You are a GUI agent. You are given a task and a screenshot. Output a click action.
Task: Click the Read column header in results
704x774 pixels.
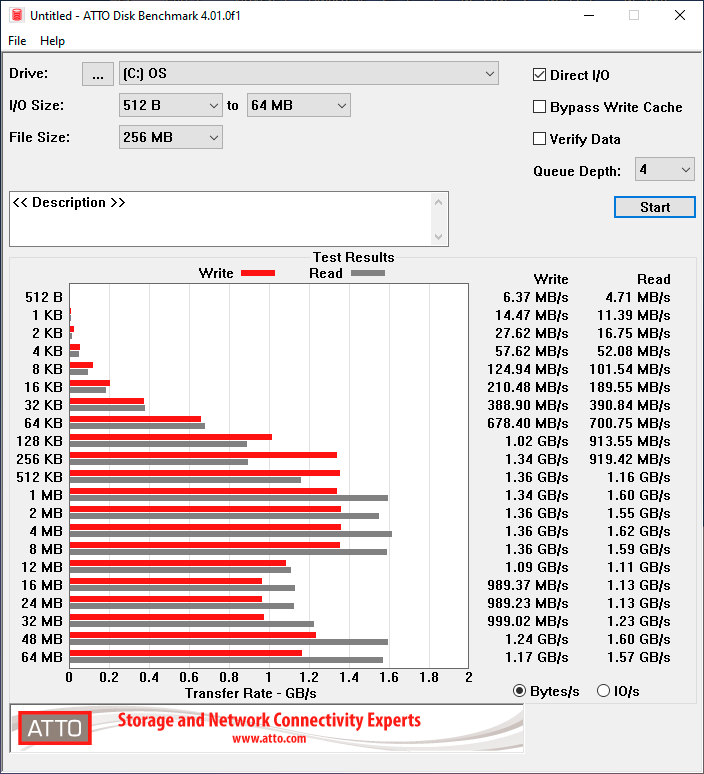(654, 279)
